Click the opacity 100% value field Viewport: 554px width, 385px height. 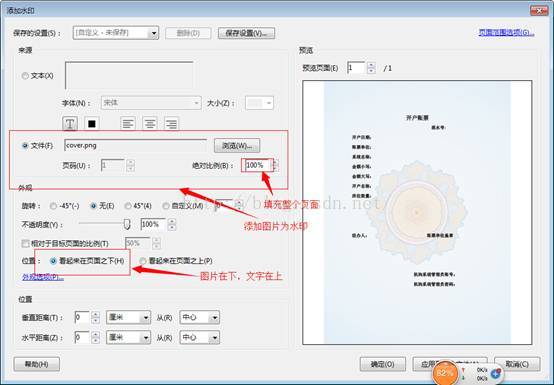pos(154,224)
